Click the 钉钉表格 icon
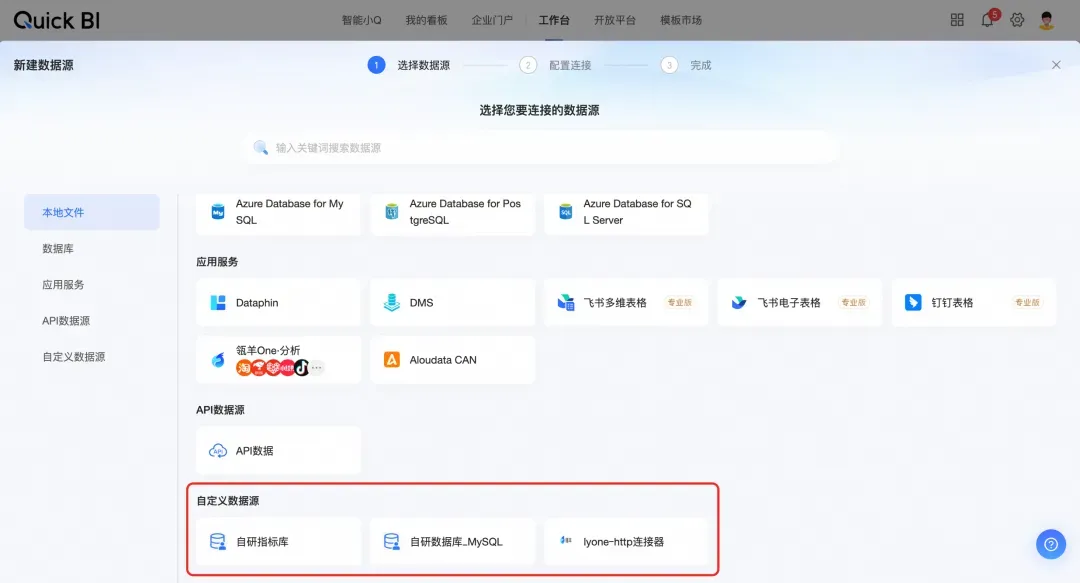 tap(913, 303)
